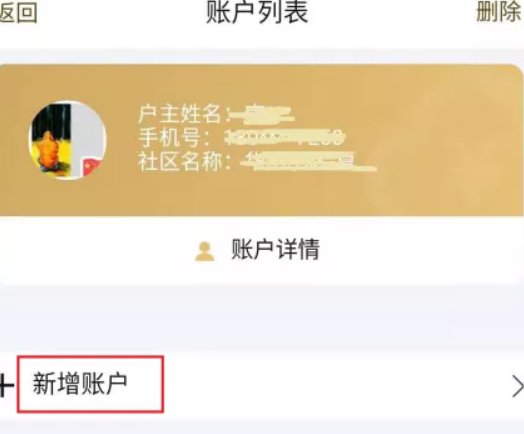Click gray gap above 新增账户 row
The width and height of the screenshot is (524, 434).
click(262, 317)
